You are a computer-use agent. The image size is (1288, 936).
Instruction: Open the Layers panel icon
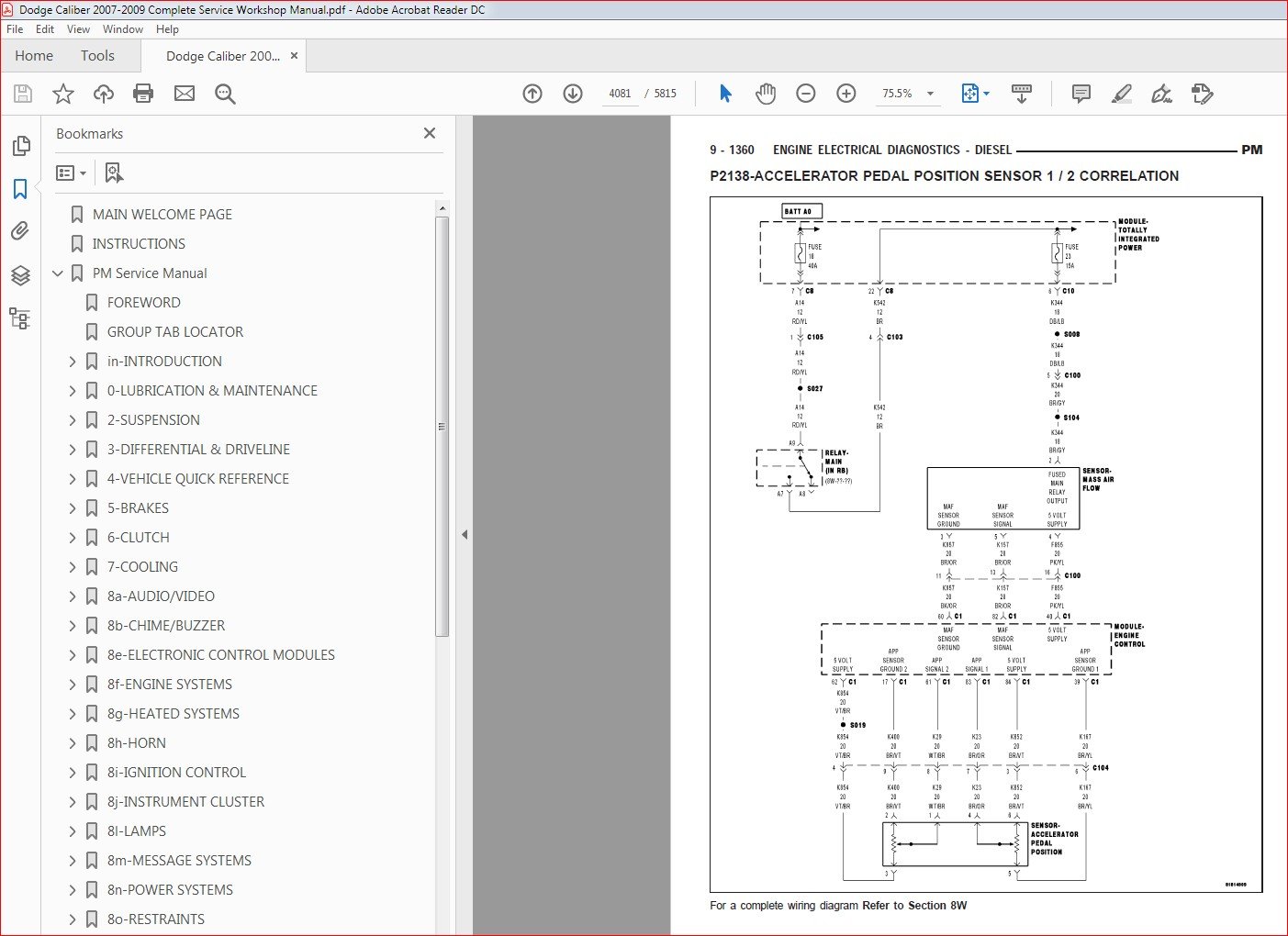tap(20, 275)
